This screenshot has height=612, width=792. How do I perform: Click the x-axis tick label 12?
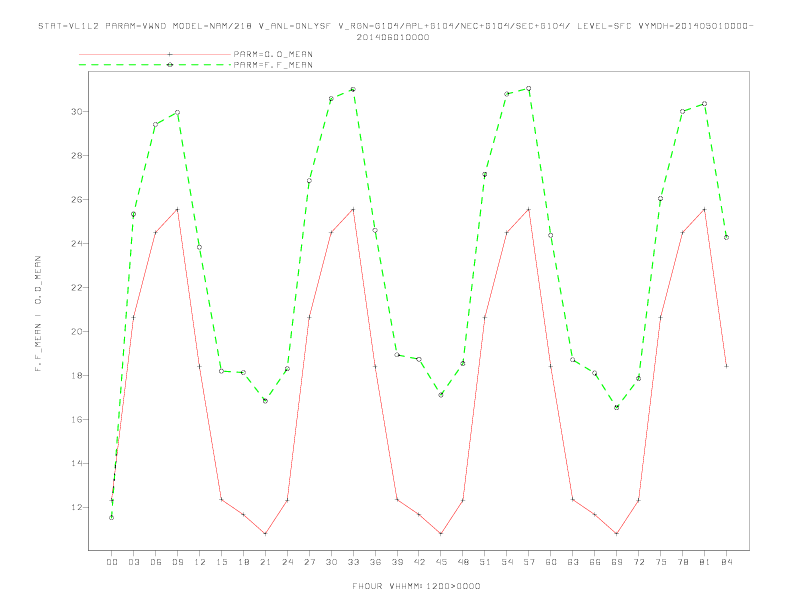pyautogui.click(x=200, y=562)
